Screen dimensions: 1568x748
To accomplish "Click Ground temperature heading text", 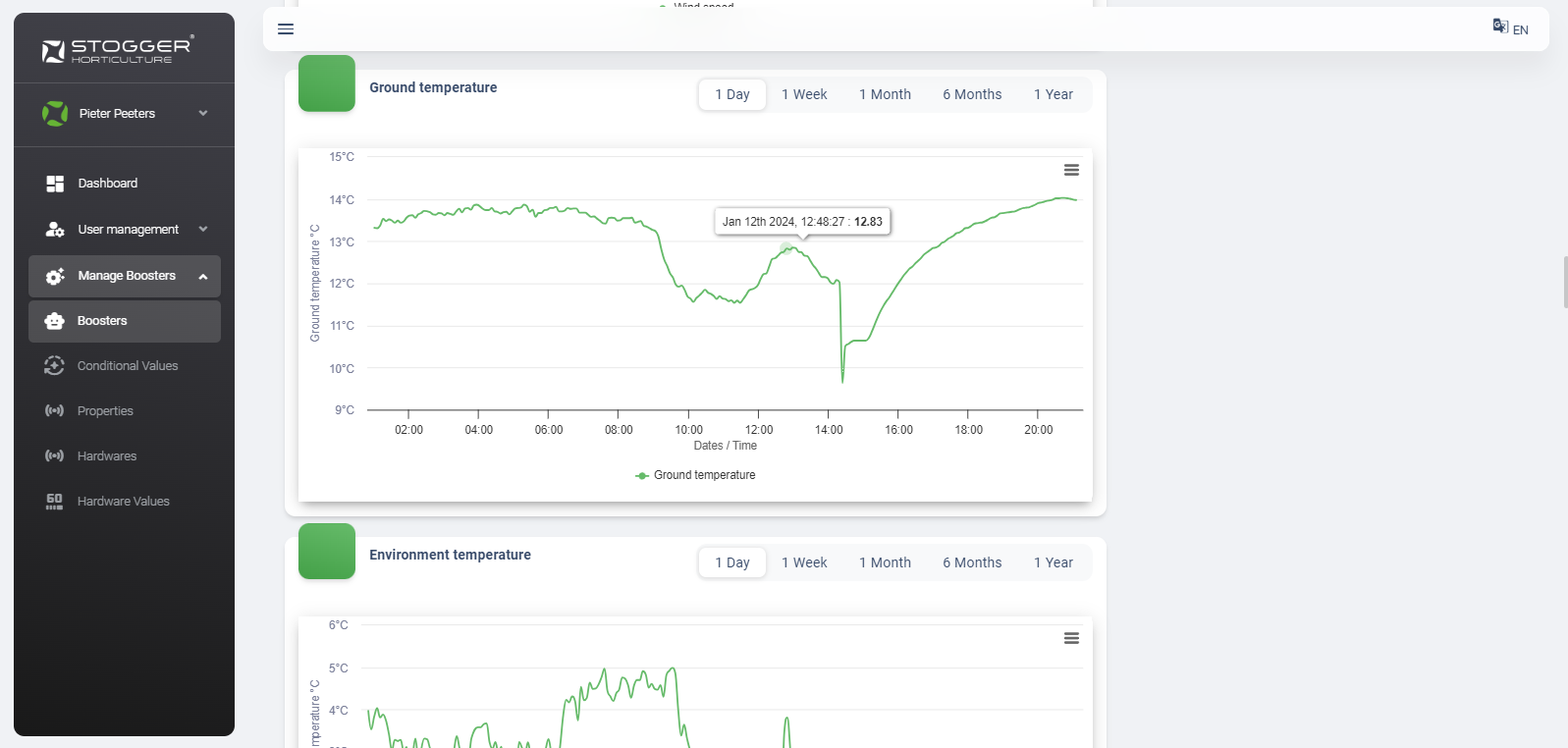I will point(433,87).
